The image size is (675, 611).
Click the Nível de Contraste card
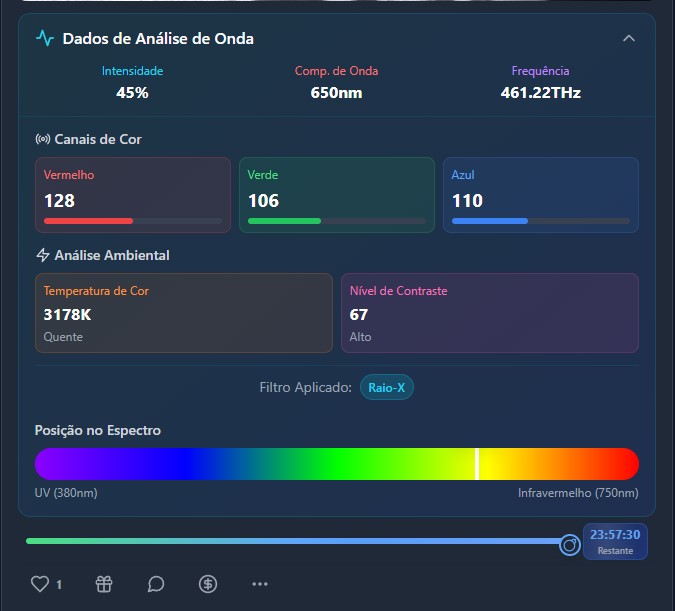[x=490, y=313]
